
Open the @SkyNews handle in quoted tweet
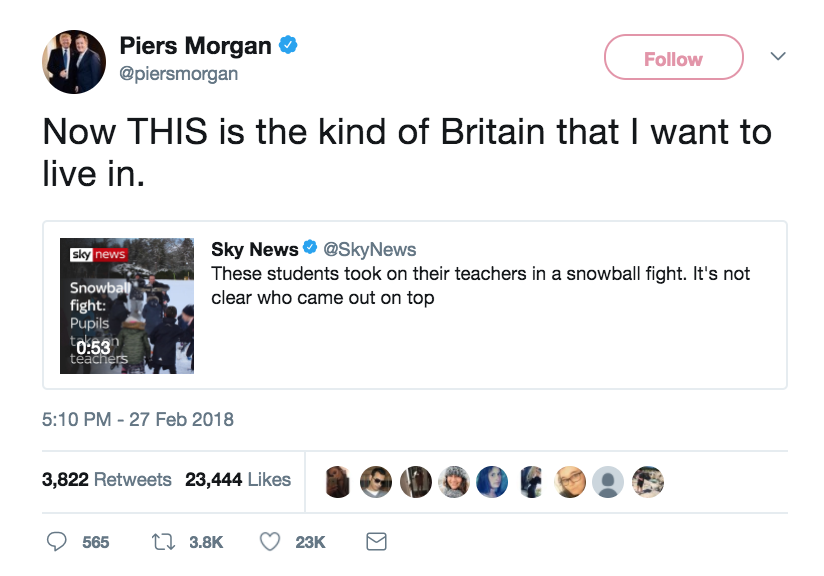coord(370,249)
